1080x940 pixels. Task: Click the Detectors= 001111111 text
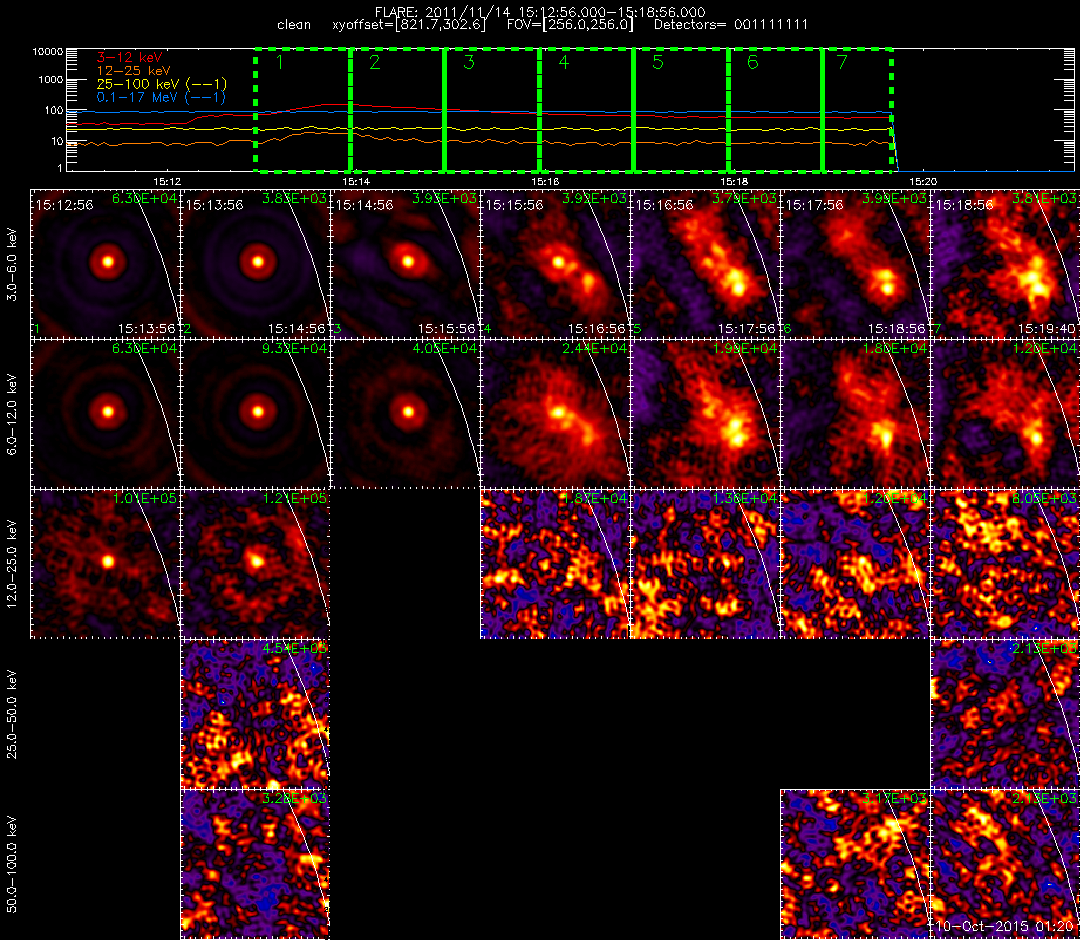pos(731,25)
